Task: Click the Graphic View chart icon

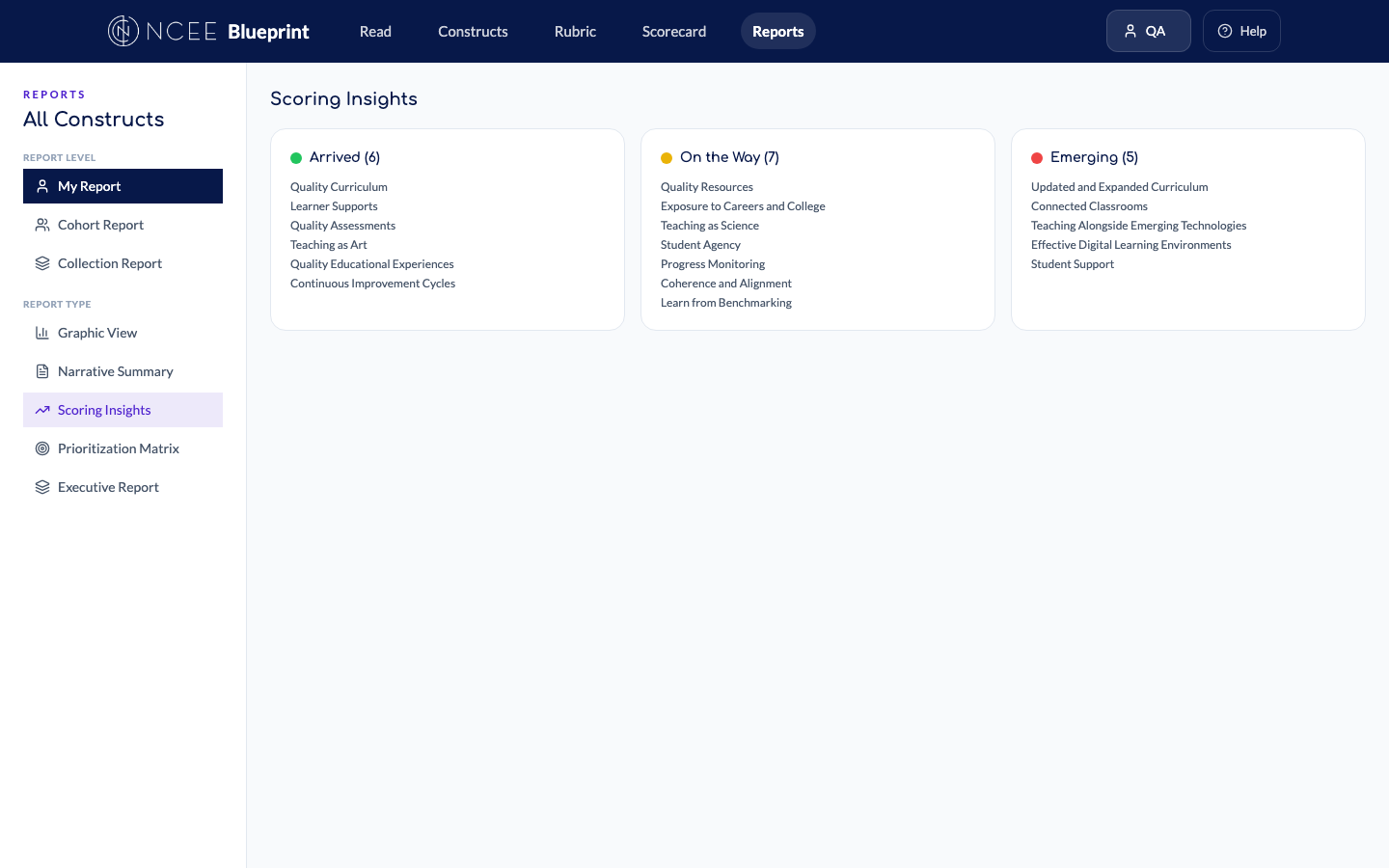Action: 41,333
